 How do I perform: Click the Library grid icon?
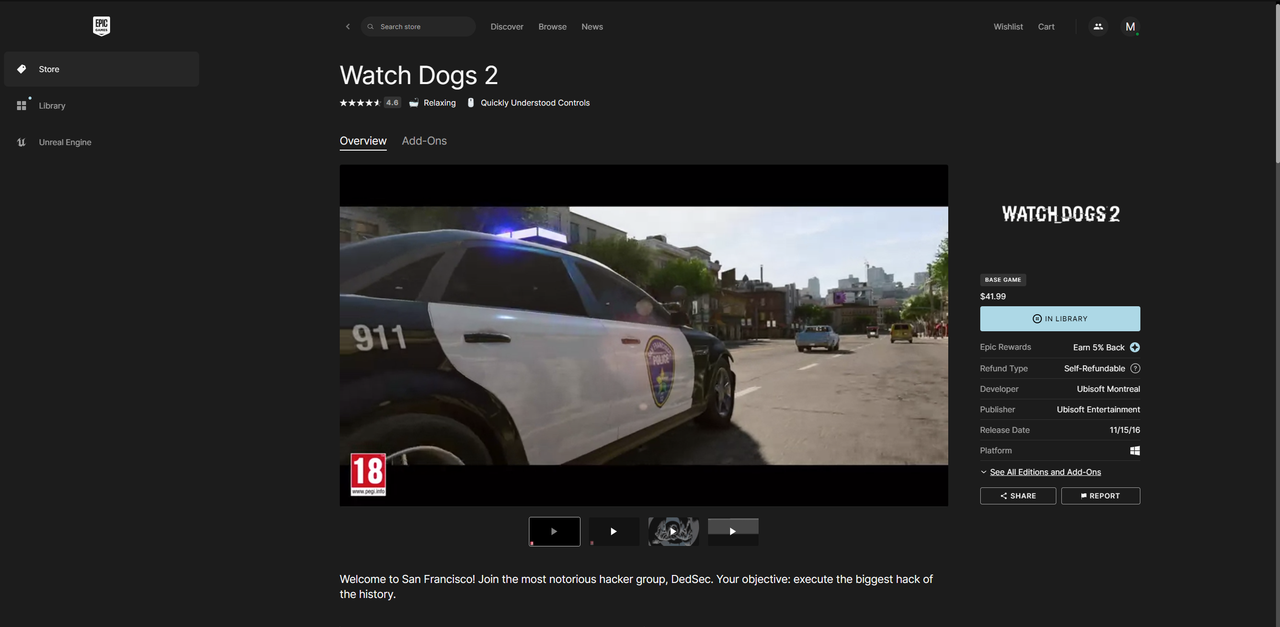pos(22,106)
